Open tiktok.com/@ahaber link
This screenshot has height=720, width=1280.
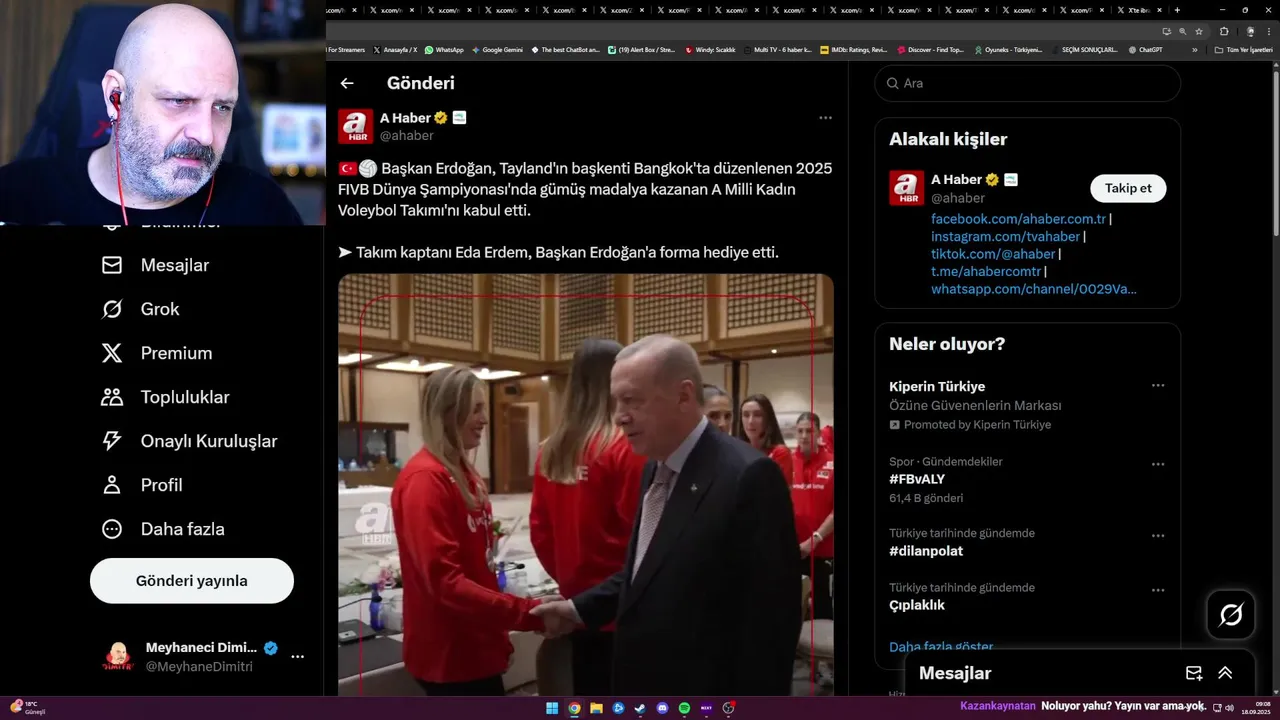993,254
